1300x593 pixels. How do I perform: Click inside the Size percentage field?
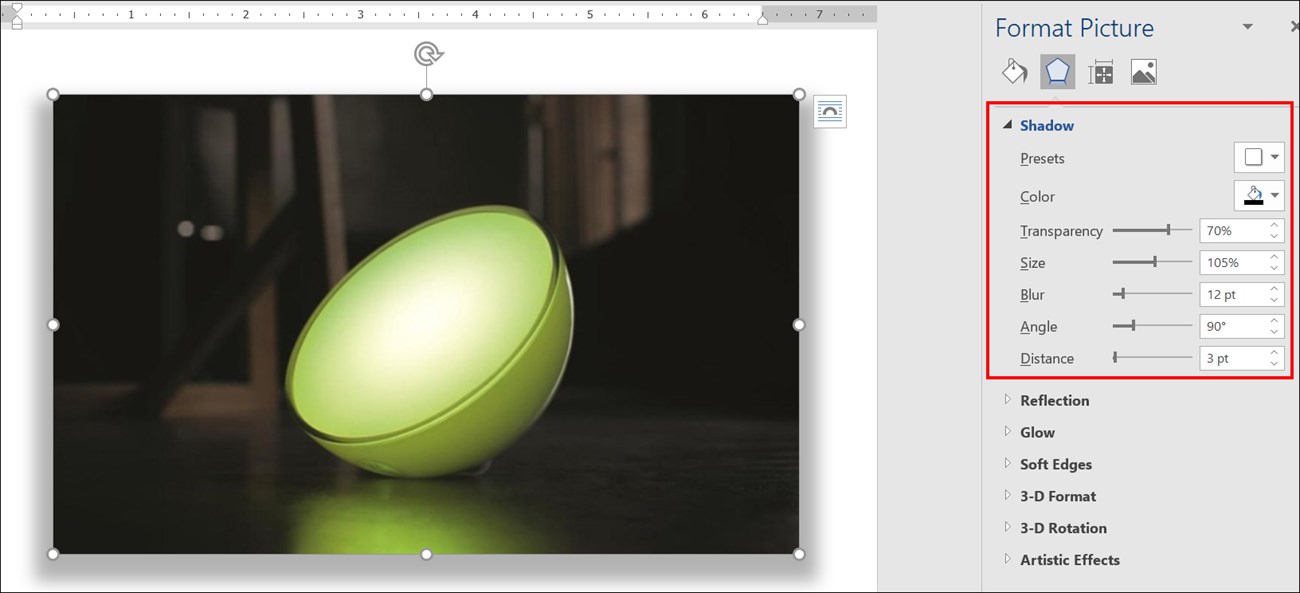point(1232,263)
